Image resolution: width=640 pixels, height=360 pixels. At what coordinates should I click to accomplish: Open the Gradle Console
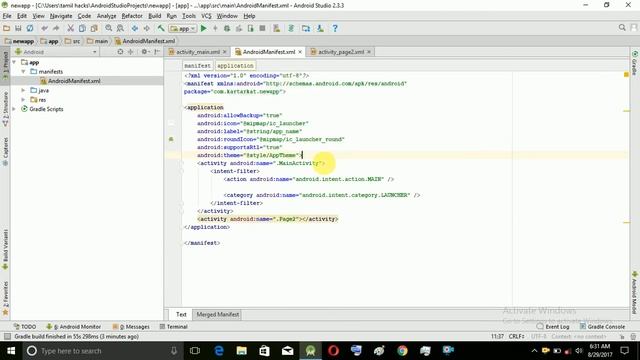point(602,327)
